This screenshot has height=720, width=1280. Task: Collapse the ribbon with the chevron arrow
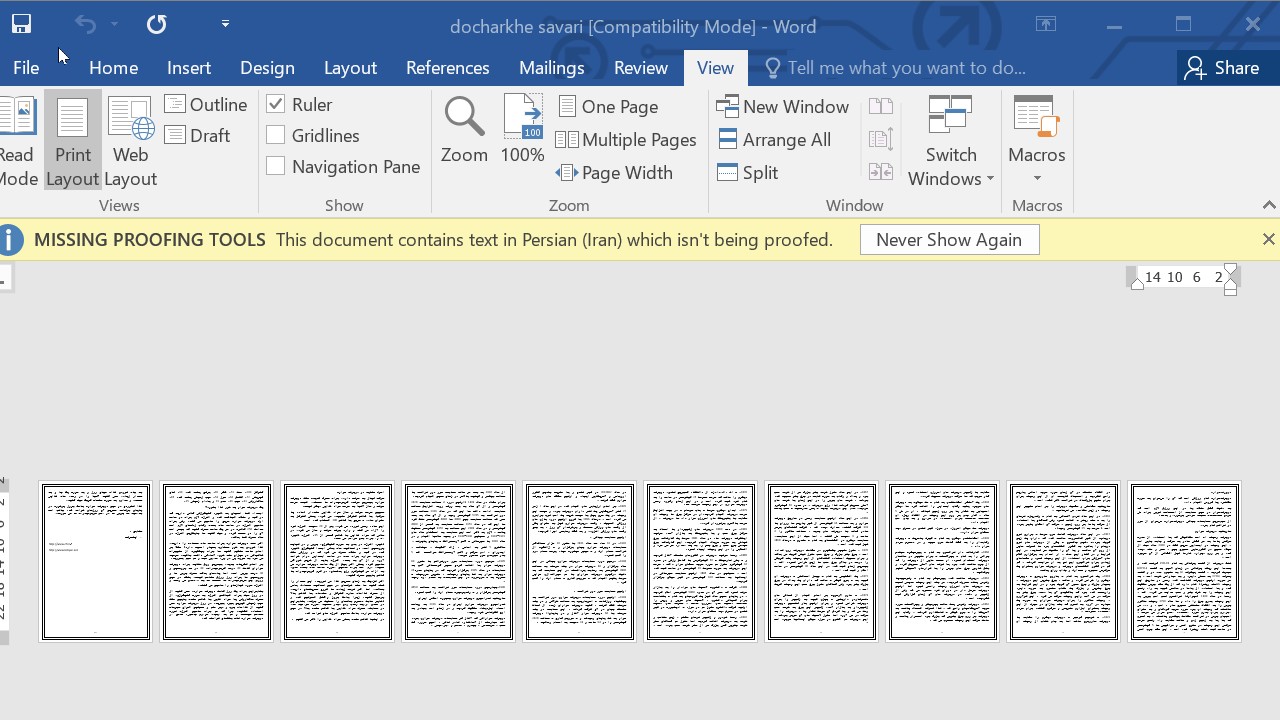[x=1269, y=205]
